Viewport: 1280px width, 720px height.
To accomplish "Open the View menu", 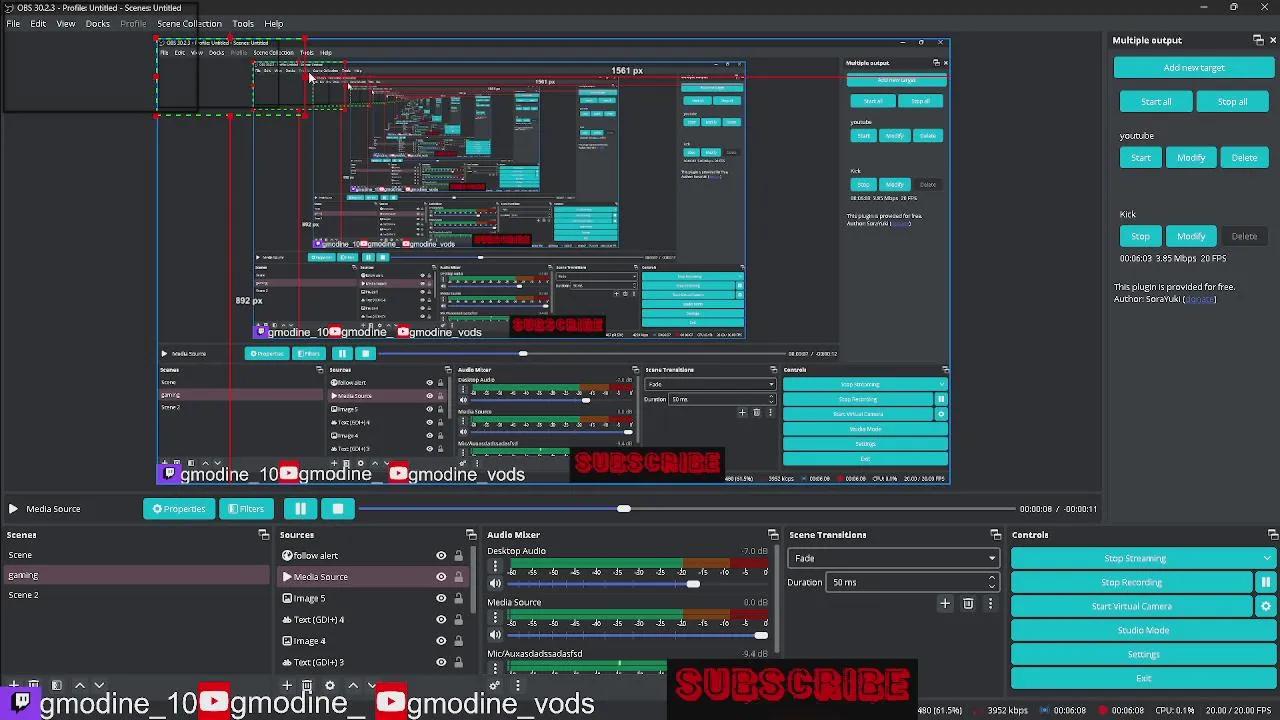I will 66,23.
